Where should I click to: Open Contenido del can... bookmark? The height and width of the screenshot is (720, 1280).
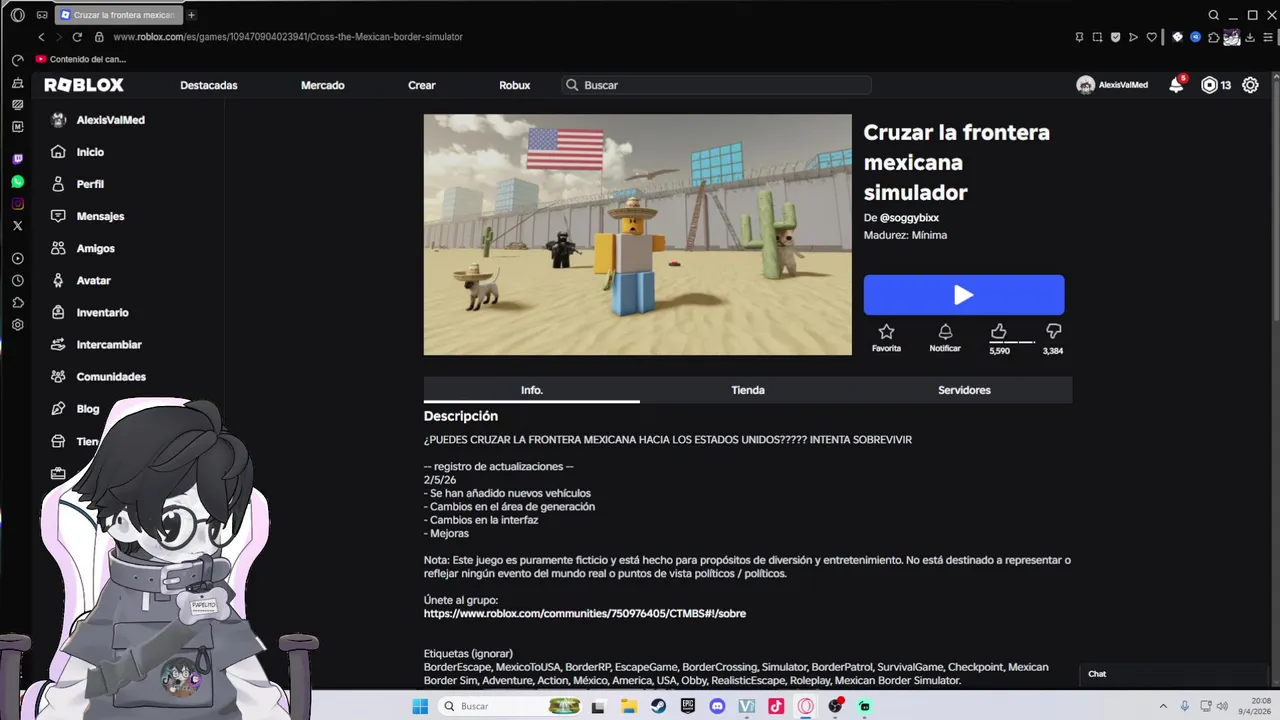pos(80,59)
